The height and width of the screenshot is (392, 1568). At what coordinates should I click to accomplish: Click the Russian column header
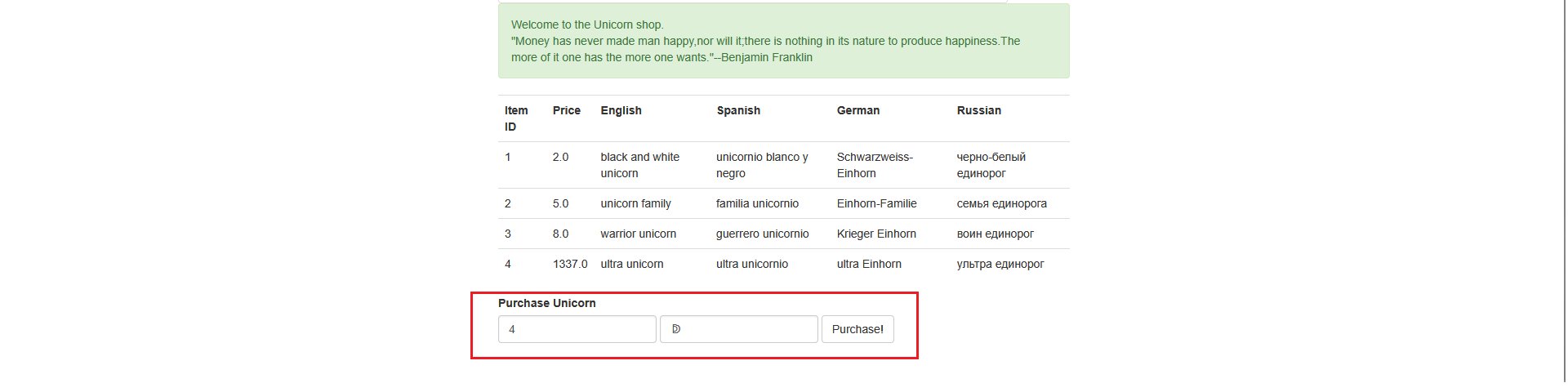click(x=978, y=110)
